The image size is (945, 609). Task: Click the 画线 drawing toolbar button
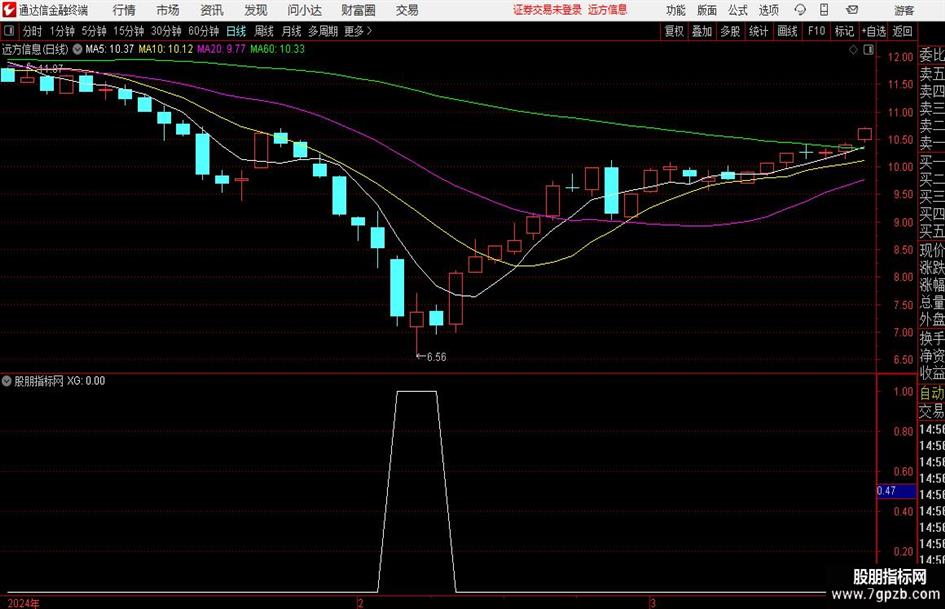[787, 31]
